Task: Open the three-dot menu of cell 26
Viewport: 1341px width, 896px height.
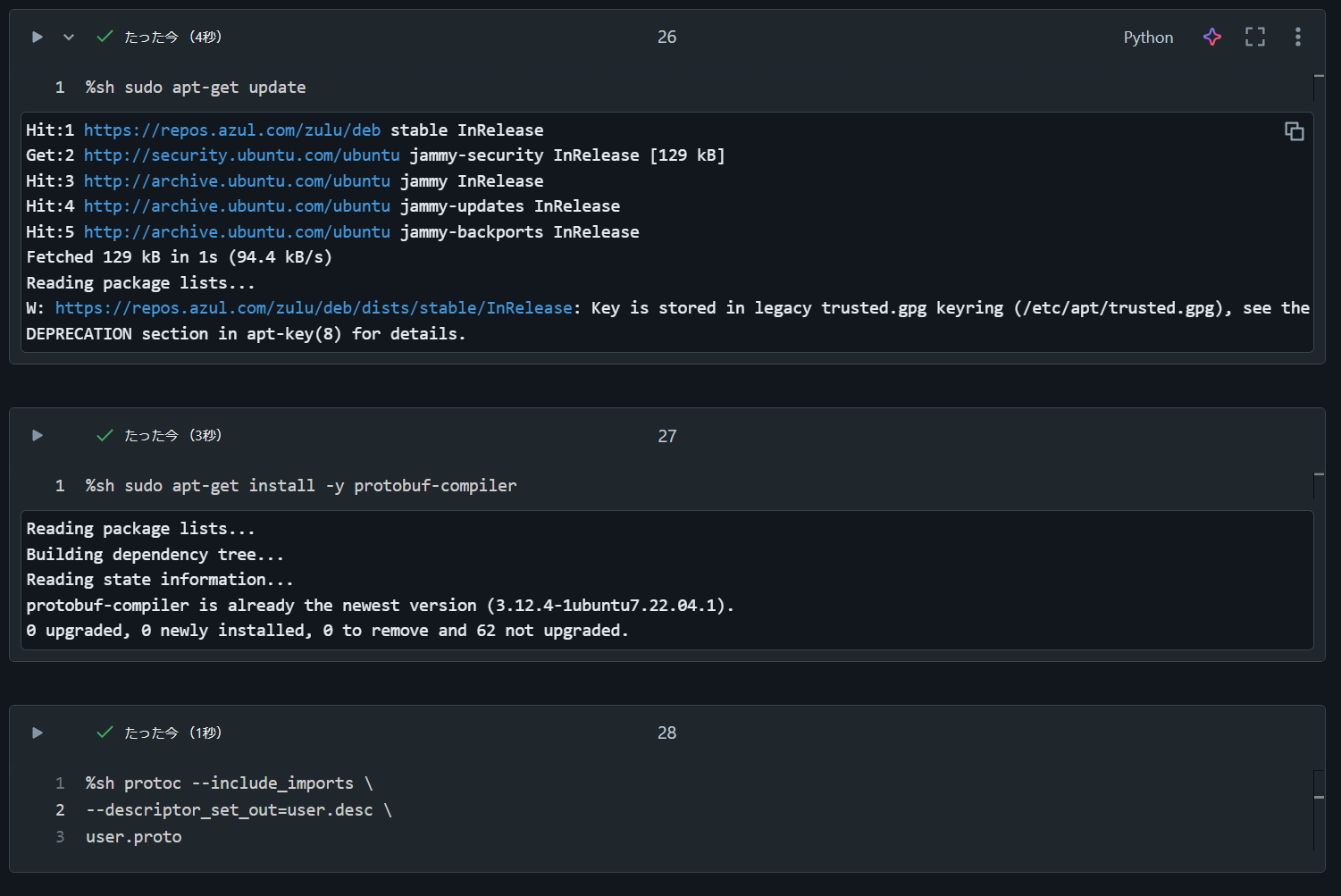Action: (1298, 37)
